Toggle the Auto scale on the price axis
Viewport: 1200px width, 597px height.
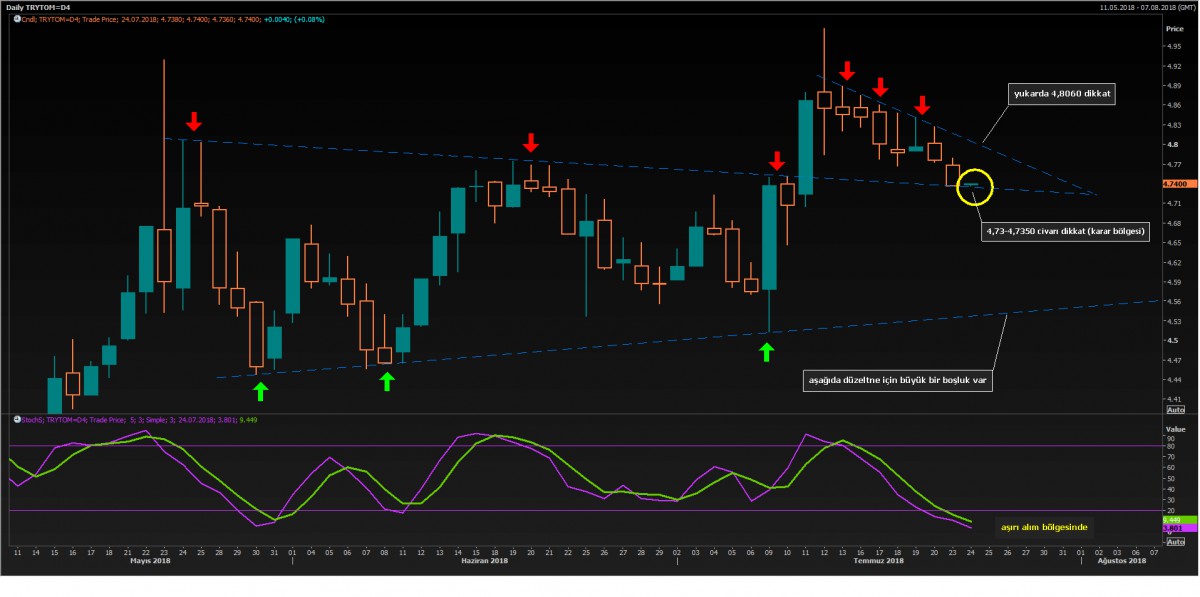(1175, 410)
